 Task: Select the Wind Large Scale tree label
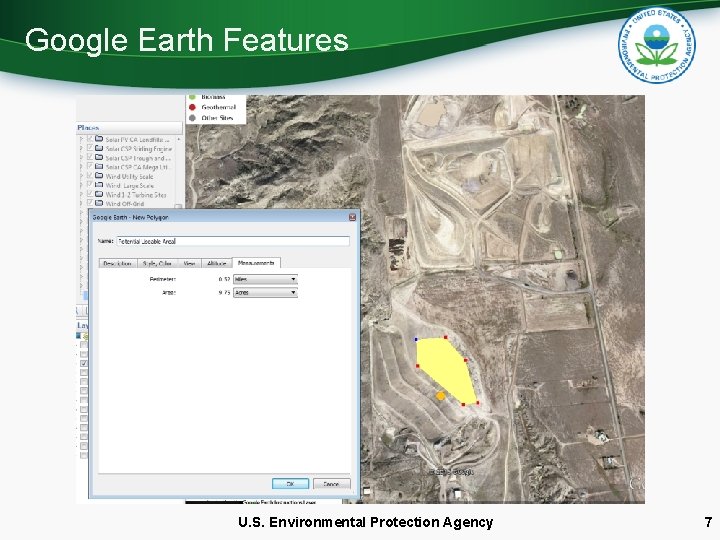(129, 185)
